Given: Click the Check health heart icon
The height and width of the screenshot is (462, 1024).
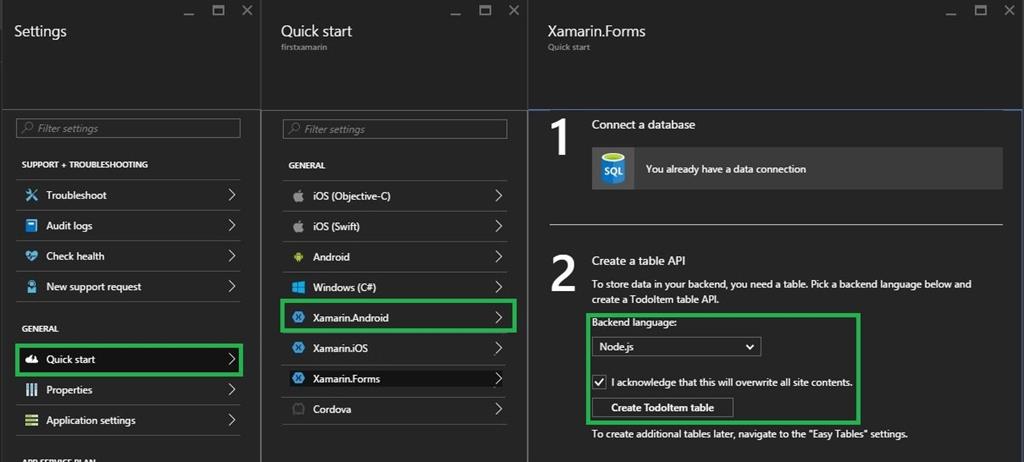Looking at the screenshot, I should click(31, 256).
